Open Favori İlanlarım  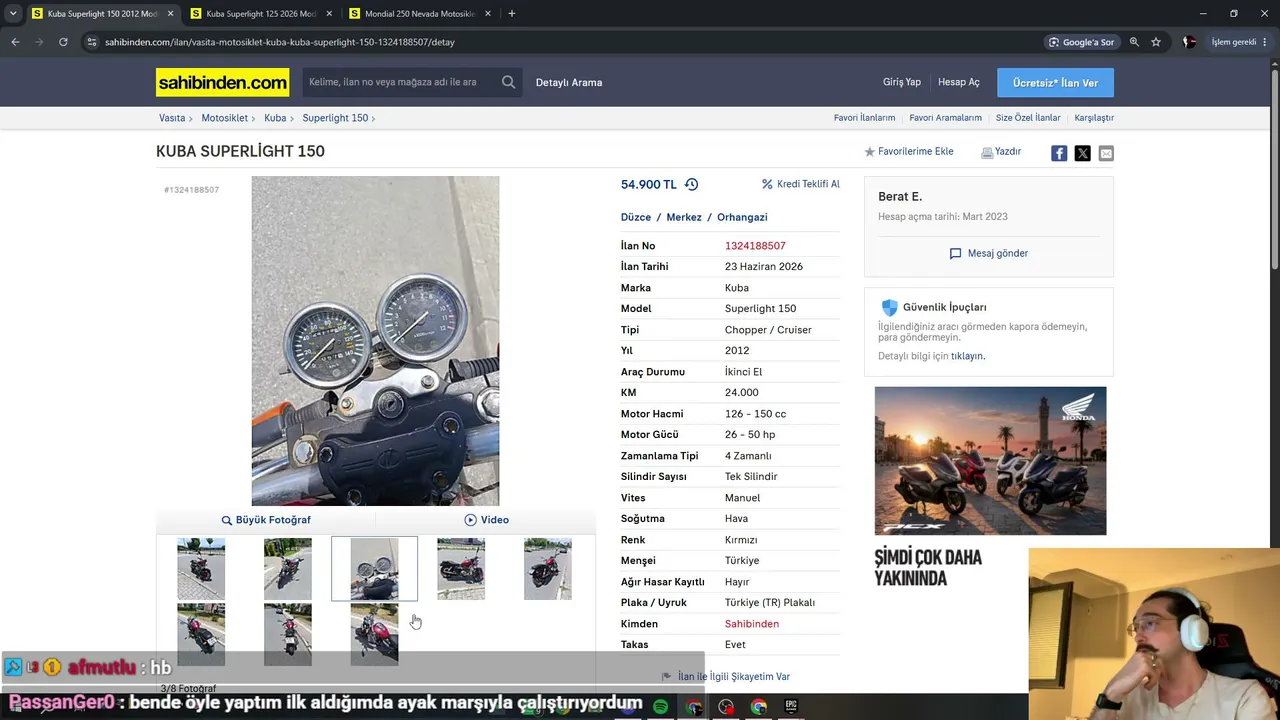(x=864, y=118)
